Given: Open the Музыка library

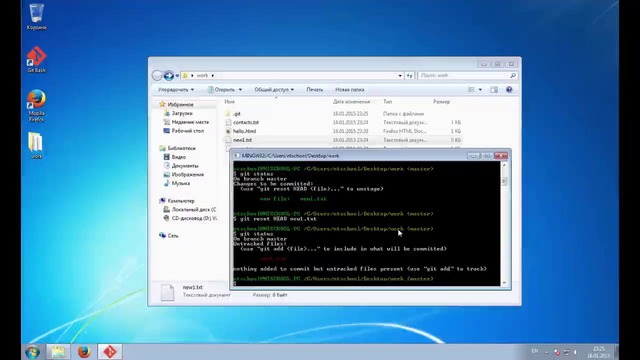Looking at the screenshot, I should click(180, 183).
